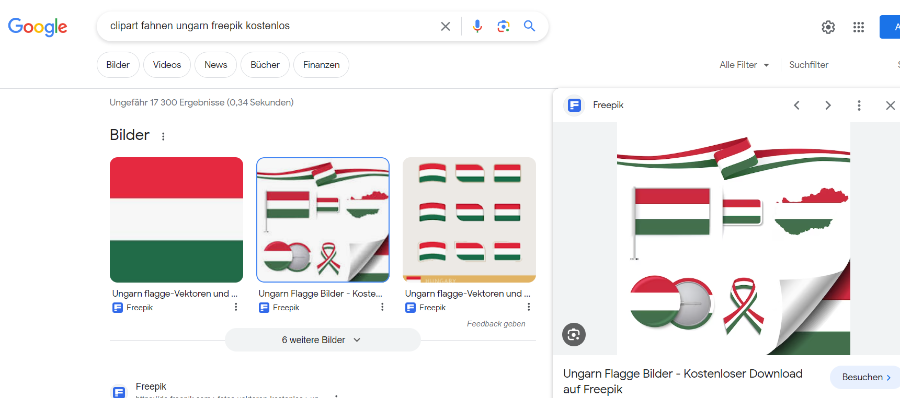900x398 pixels.
Task: Expand 6 weitere Bilder
Action: 323,340
